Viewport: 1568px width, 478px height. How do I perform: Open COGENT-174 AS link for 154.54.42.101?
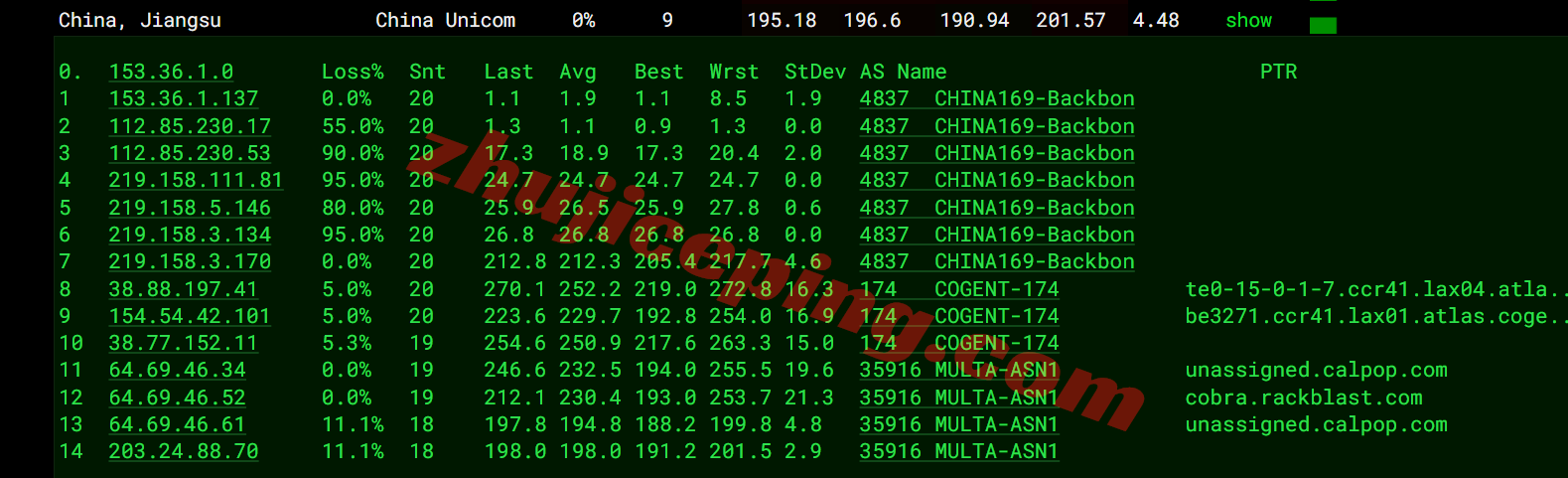click(x=959, y=316)
